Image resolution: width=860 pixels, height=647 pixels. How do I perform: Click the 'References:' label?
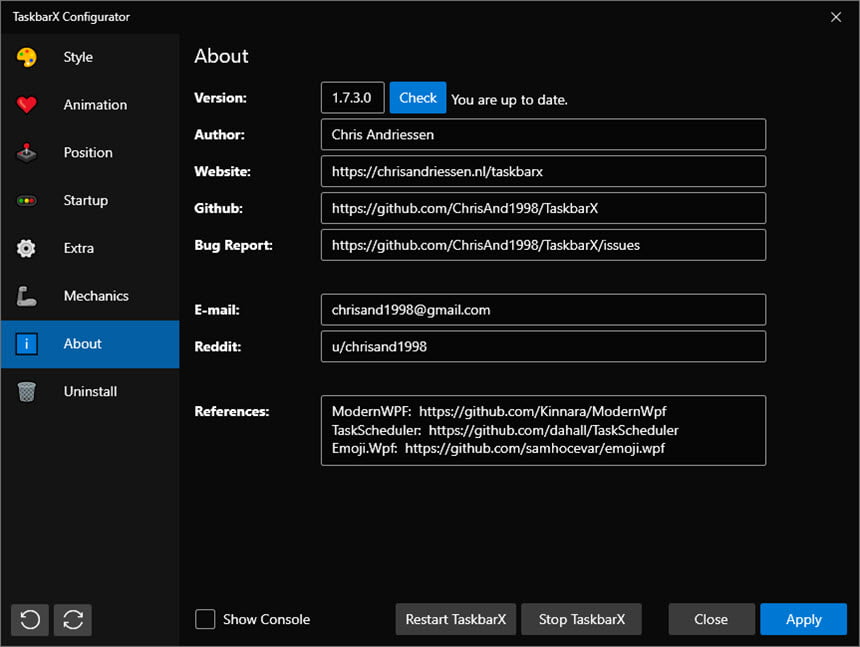pyautogui.click(x=232, y=411)
